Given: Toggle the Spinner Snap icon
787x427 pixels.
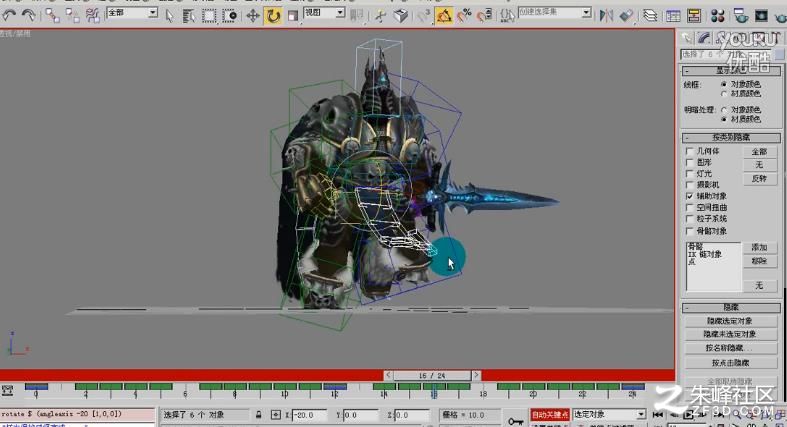Looking at the screenshot, I should (x=484, y=16).
